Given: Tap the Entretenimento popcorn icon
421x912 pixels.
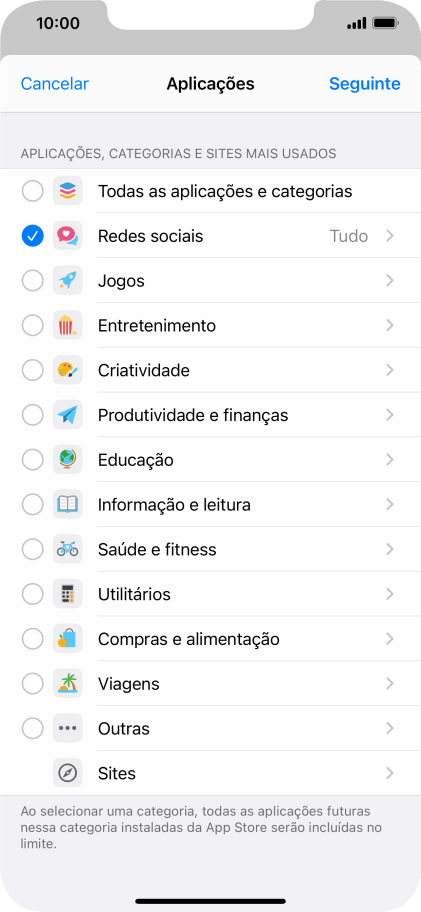Looking at the screenshot, I should (67, 326).
